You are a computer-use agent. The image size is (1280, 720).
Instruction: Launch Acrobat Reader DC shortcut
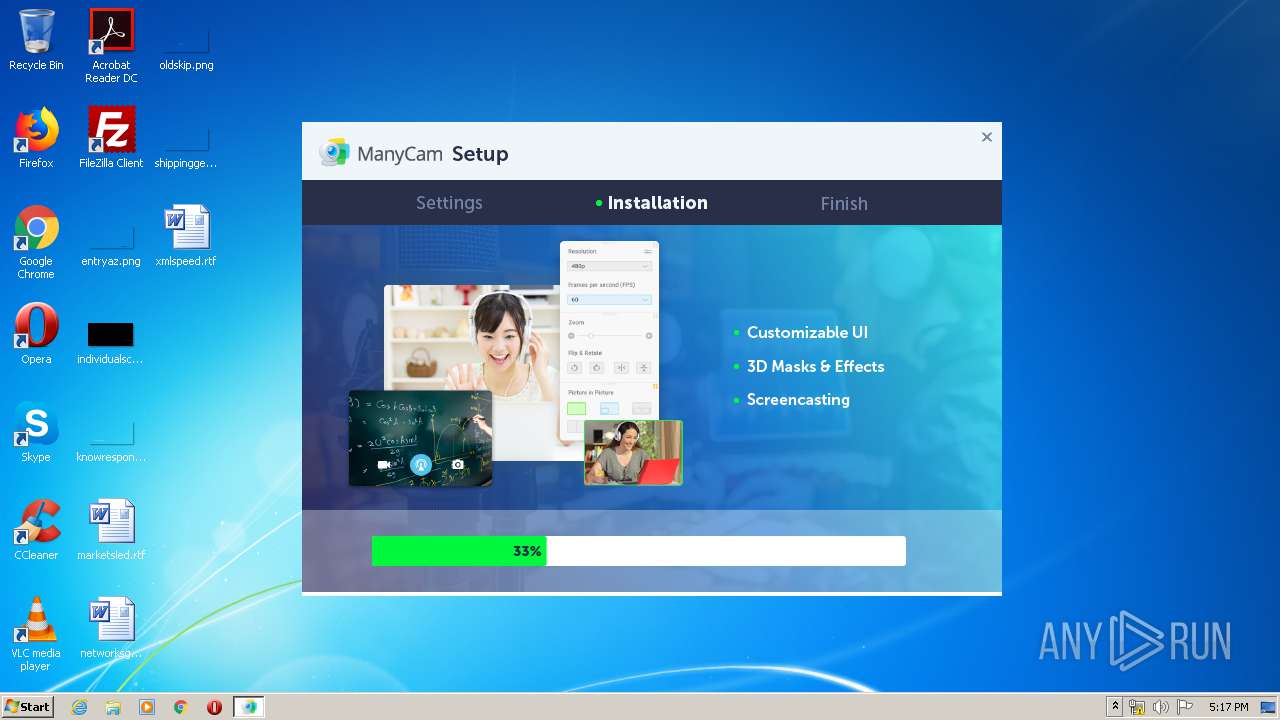click(111, 45)
